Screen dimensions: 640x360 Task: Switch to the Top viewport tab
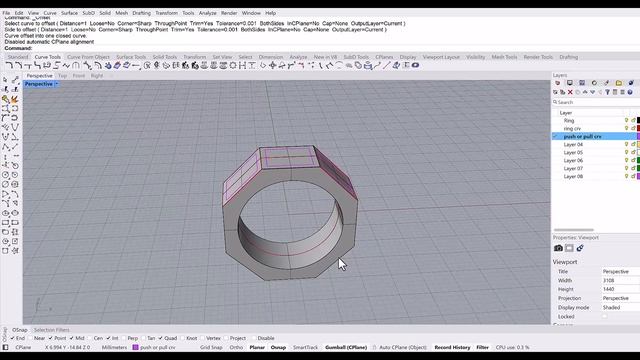coord(62,76)
